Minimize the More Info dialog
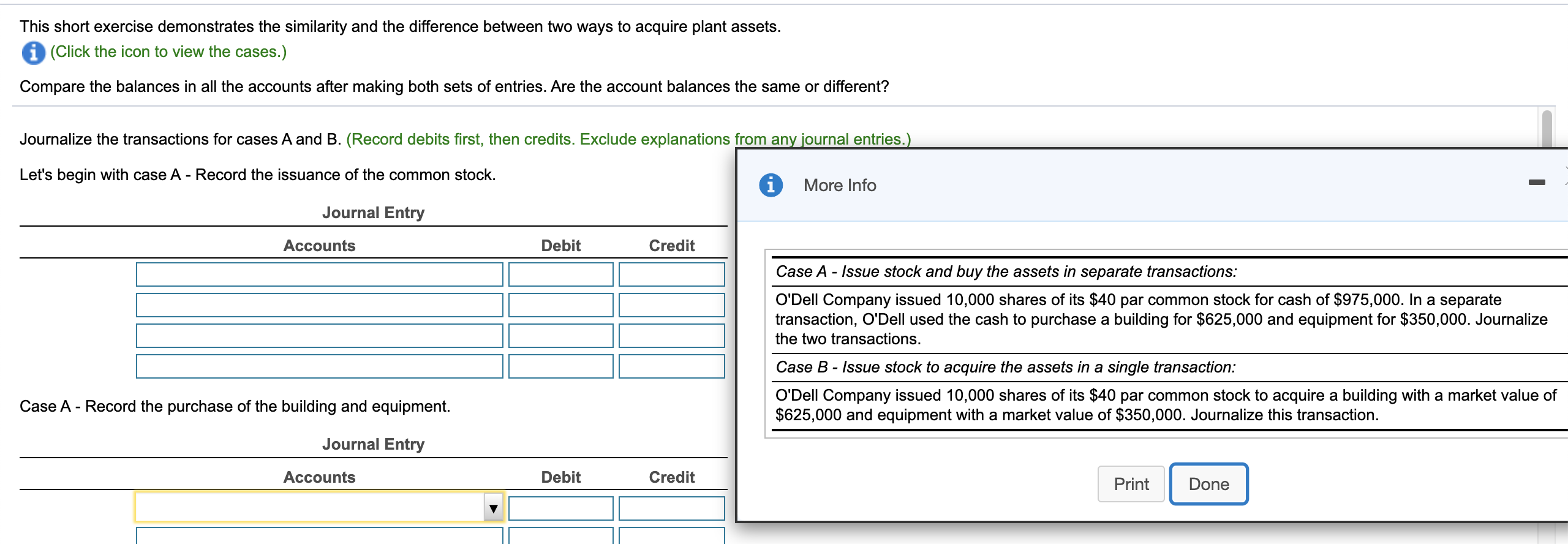Screen dimensions: 1568x544 click(x=1536, y=182)
